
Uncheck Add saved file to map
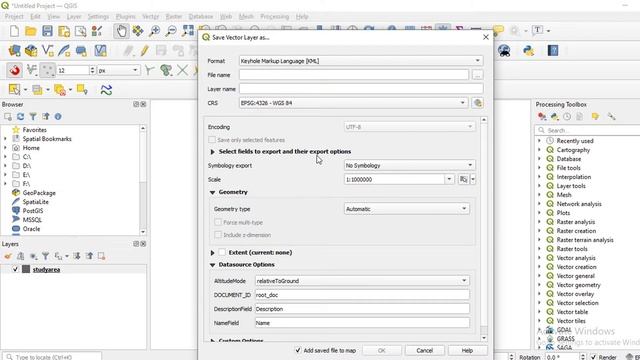pyautogui.click(x=298, y=350)
